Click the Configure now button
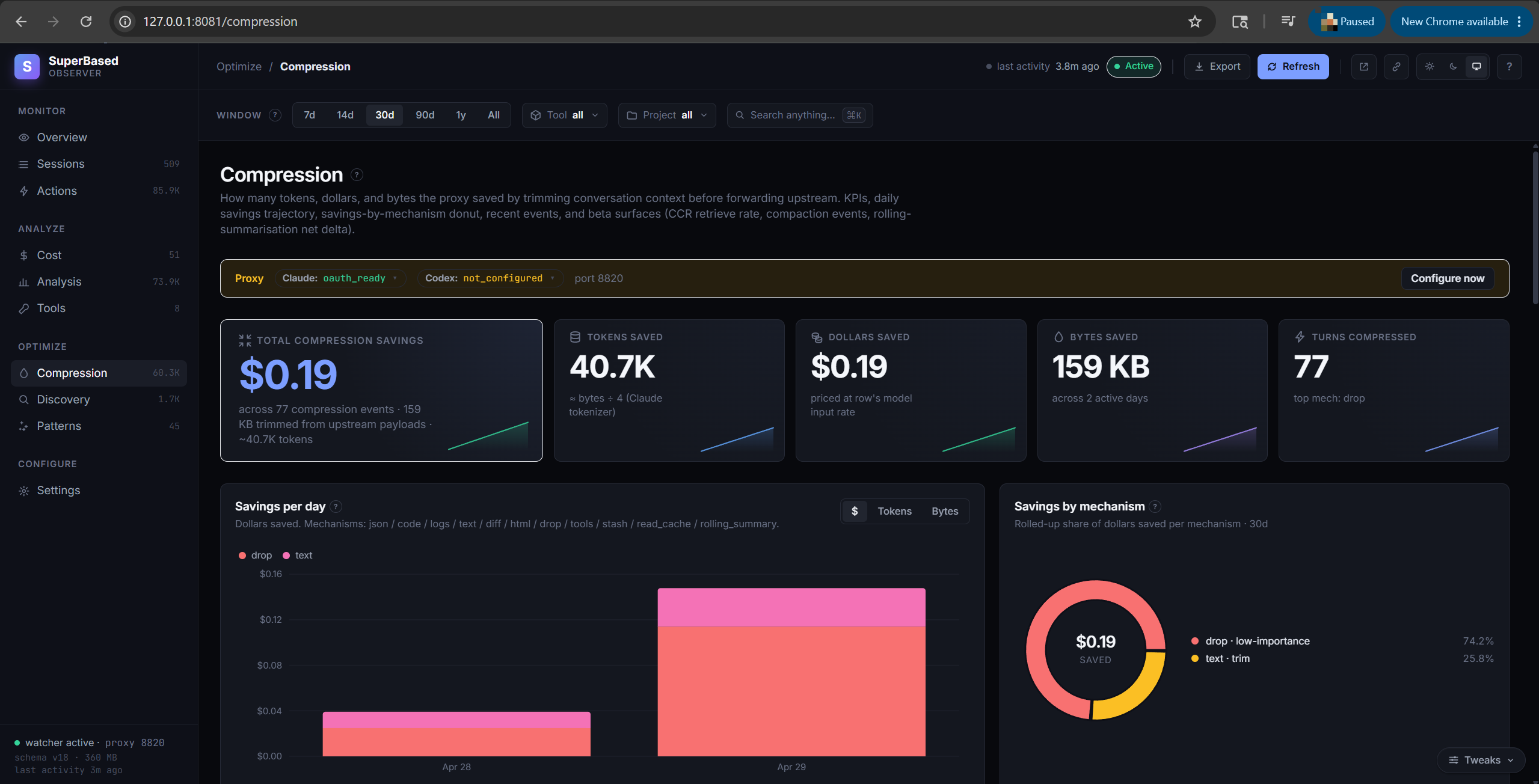The width and height of the screenshot is (1539, 784). [x=1447, y=278]
